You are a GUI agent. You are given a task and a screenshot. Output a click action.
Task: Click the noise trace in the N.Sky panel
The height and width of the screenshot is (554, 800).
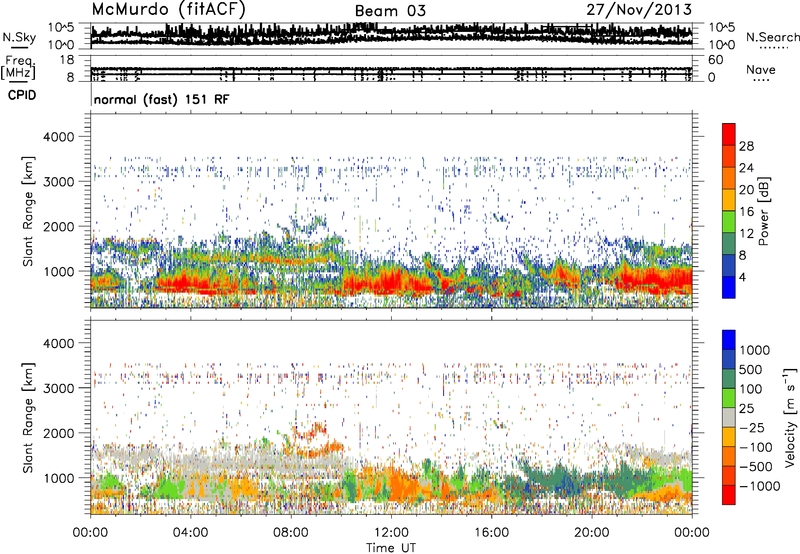coord(391,35)
